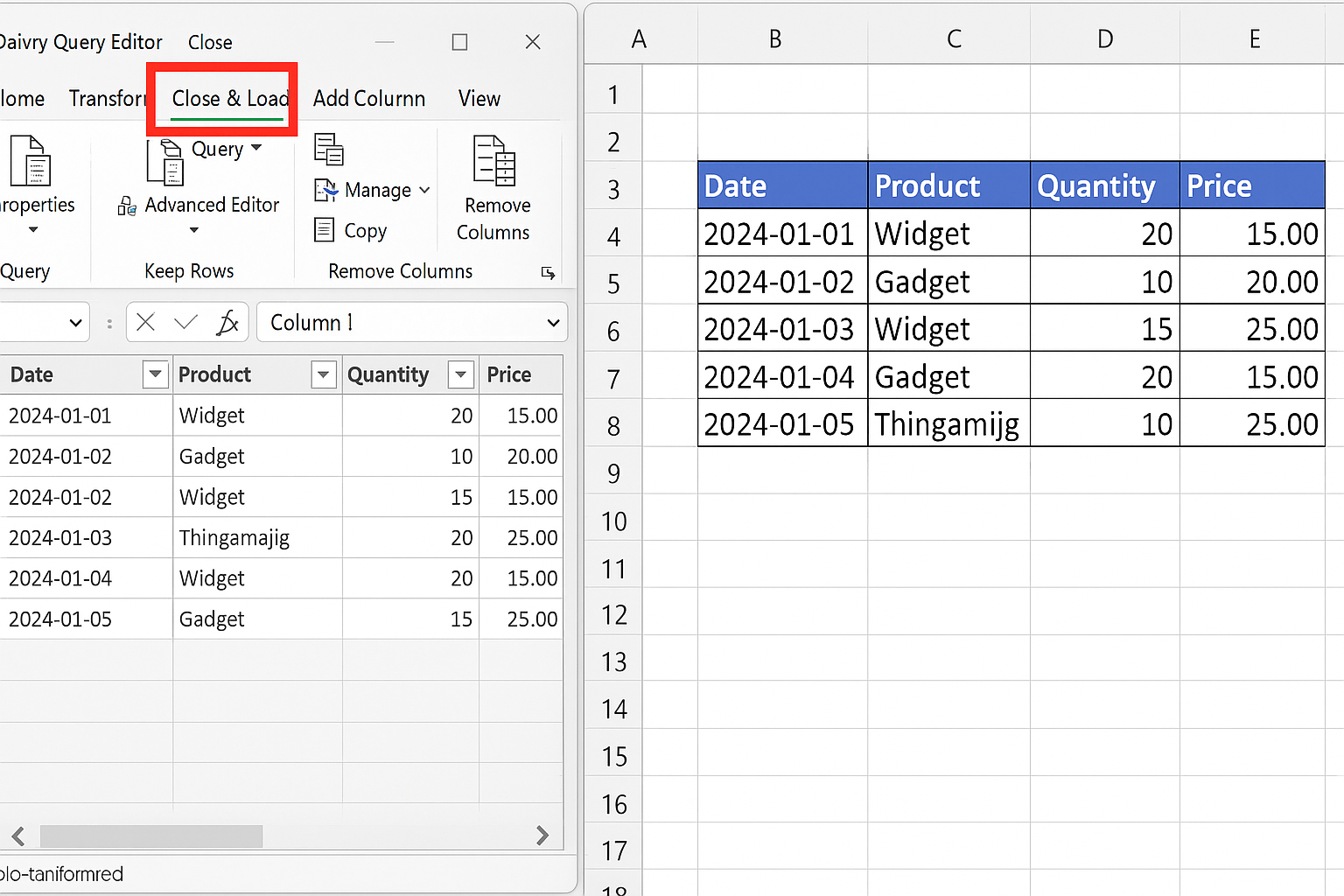This screenshot has width=1344, height=896.
Task: Click the horizontal scrollbar thumb
Action: point(151,836)
